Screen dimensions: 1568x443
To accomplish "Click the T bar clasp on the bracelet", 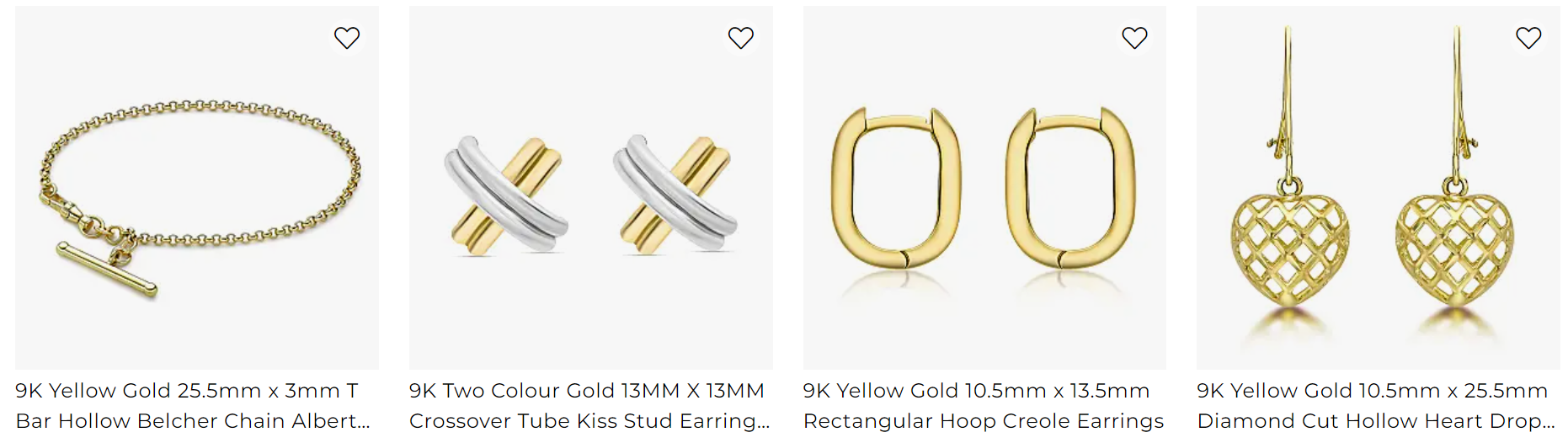I will (x=107, y=270).
